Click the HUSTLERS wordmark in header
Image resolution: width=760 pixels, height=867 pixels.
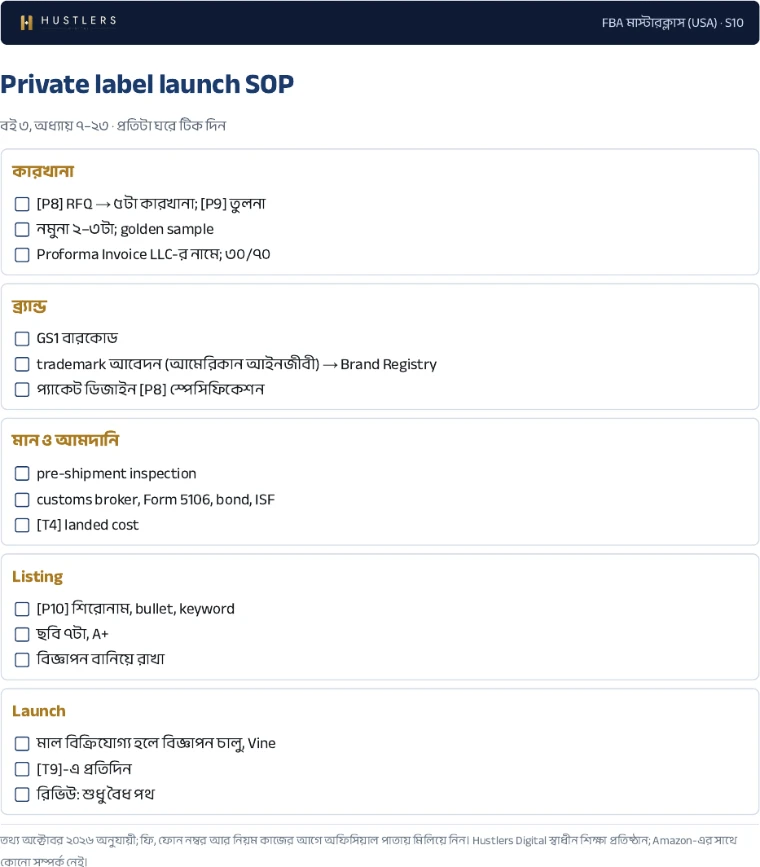click(79, 20)
